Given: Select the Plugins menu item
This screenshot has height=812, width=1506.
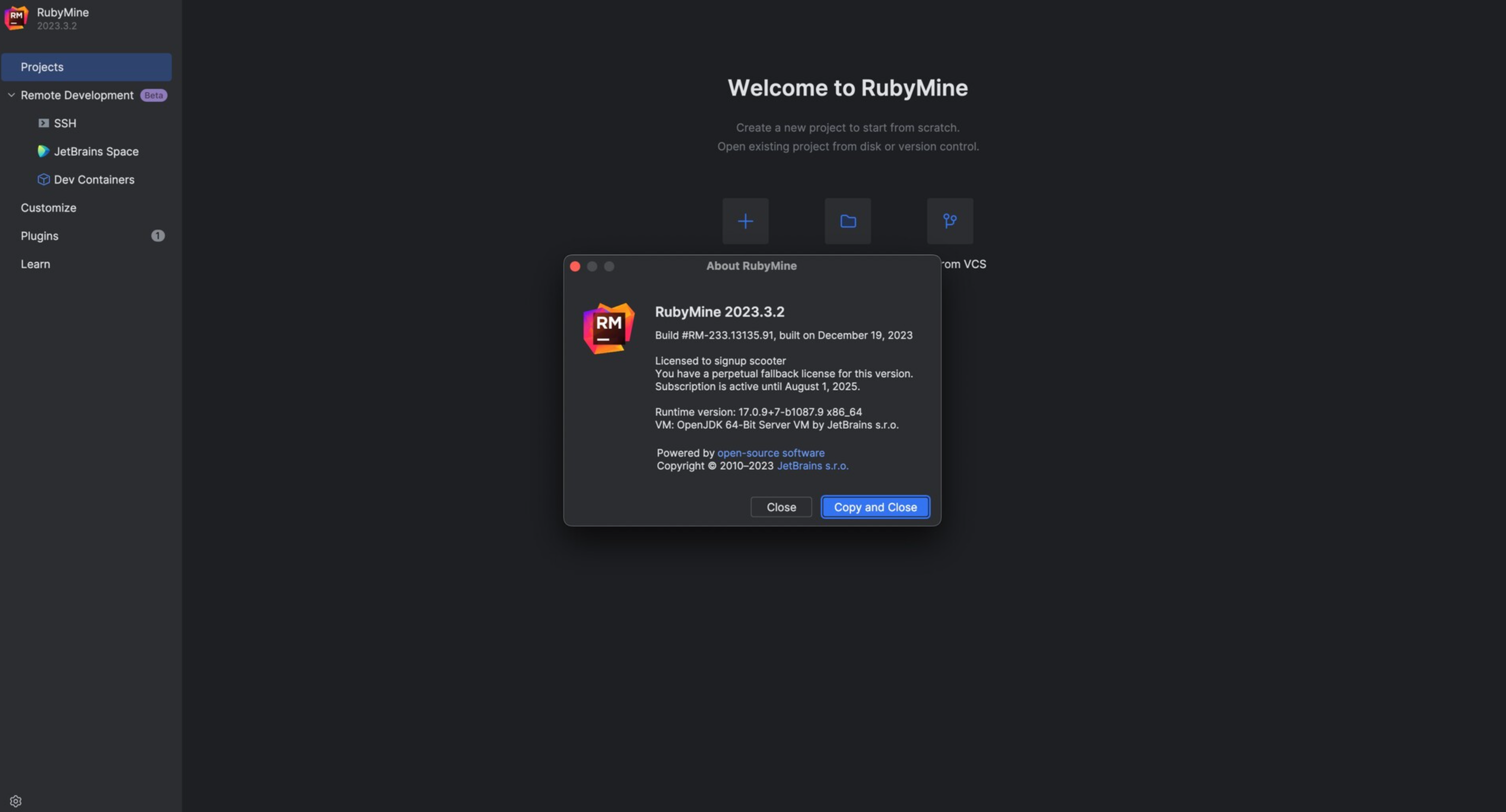Looking at the screenshot, I should 39,235.
